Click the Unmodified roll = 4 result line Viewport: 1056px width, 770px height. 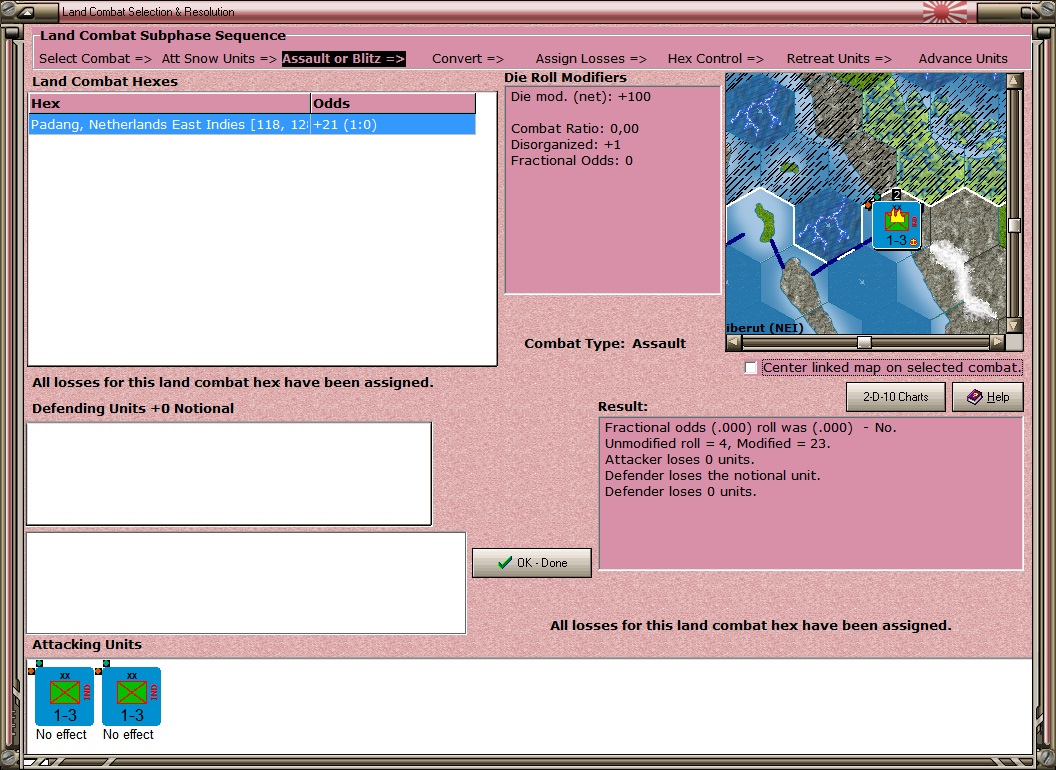pos(717,443)
